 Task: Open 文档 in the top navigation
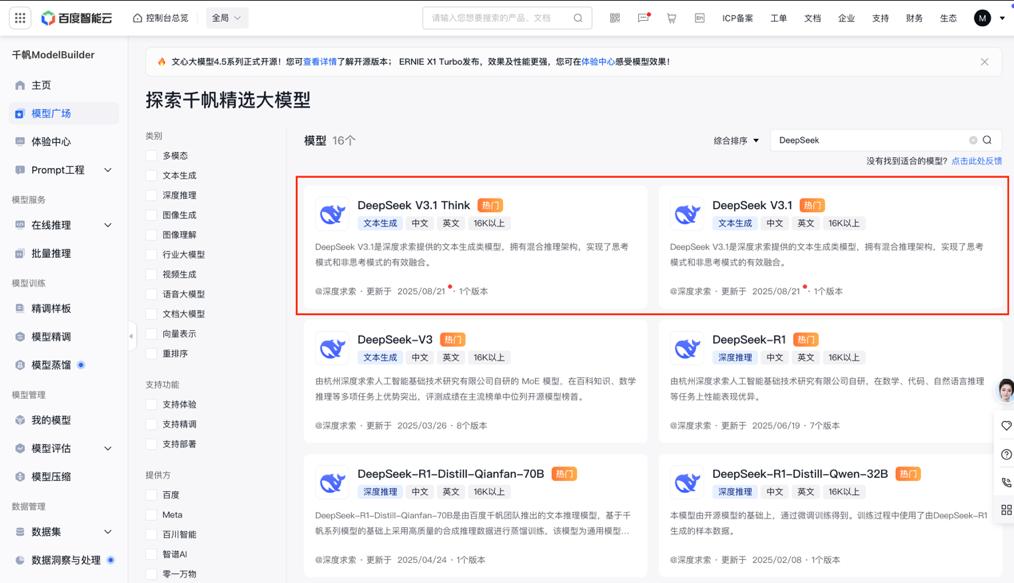click(812, 17)
